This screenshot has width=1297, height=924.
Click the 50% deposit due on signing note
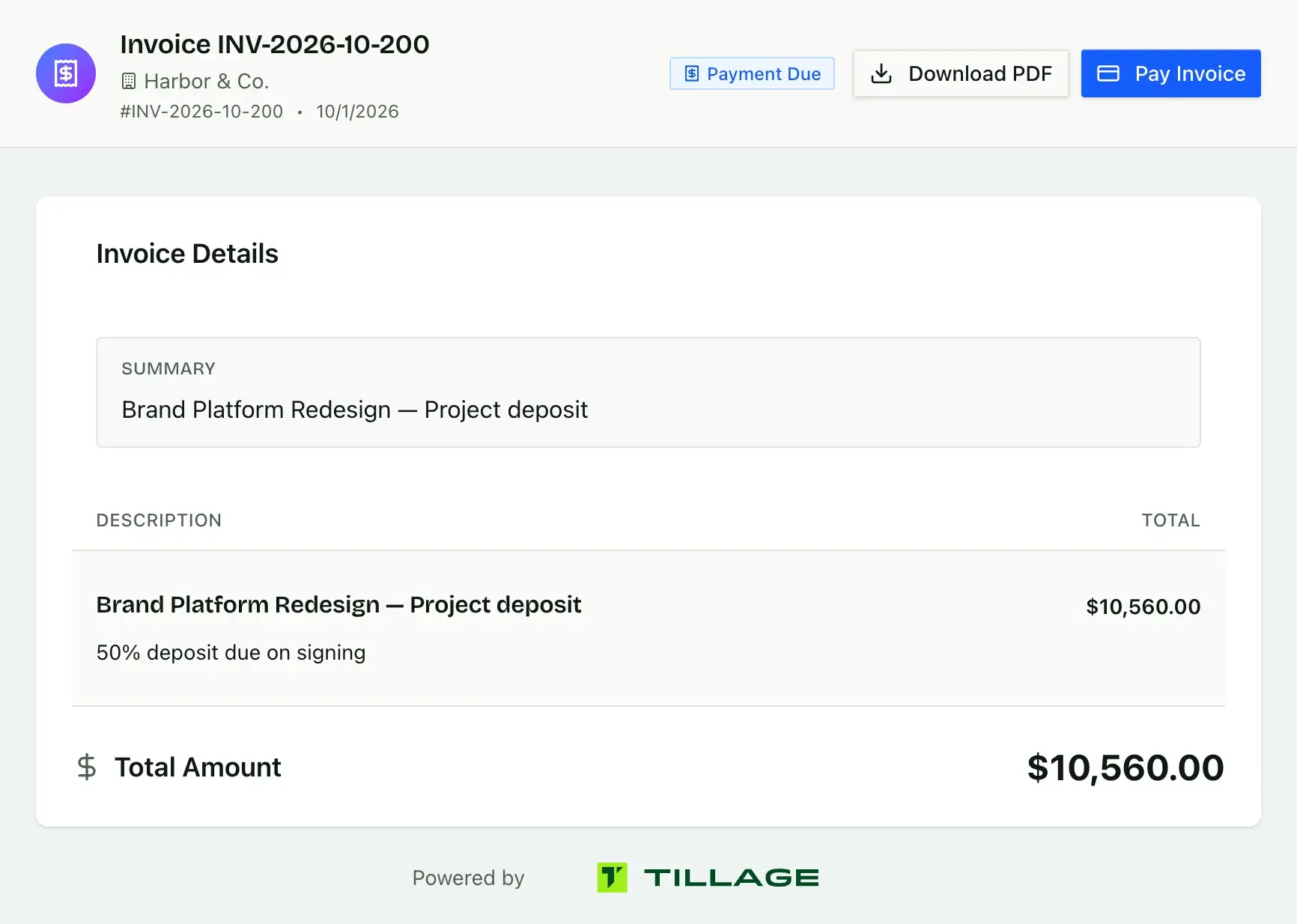(x=231, y=652)
